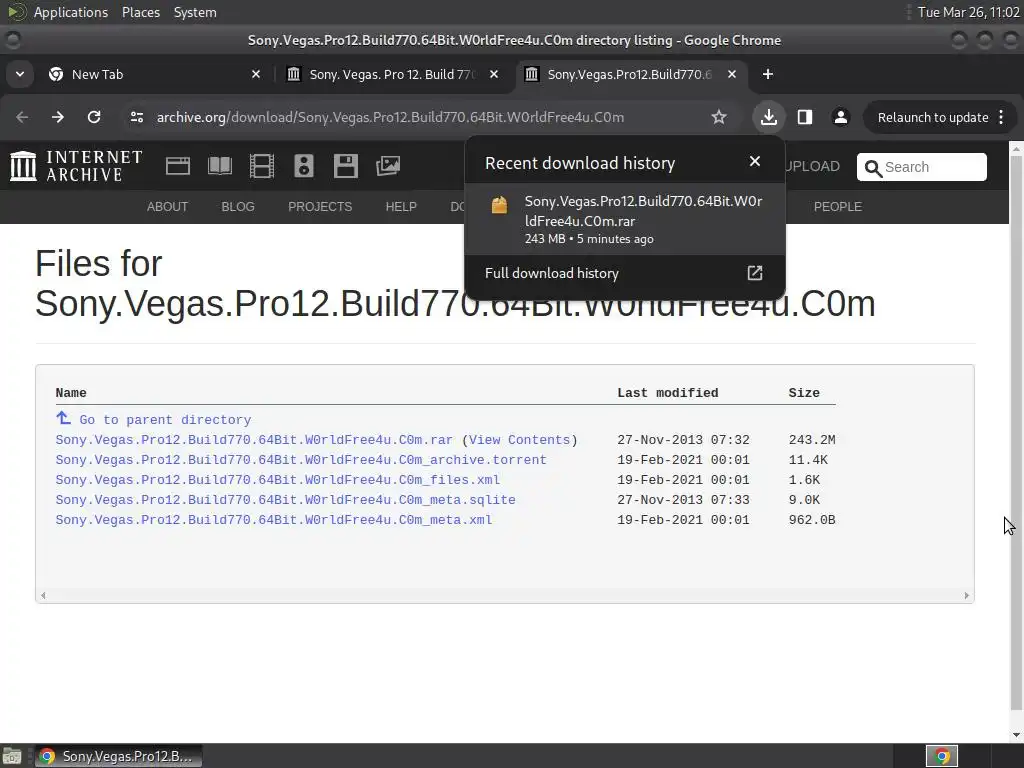Screen dimensions: 1024x768
Task: Click View Contents link
Action: 519,440
